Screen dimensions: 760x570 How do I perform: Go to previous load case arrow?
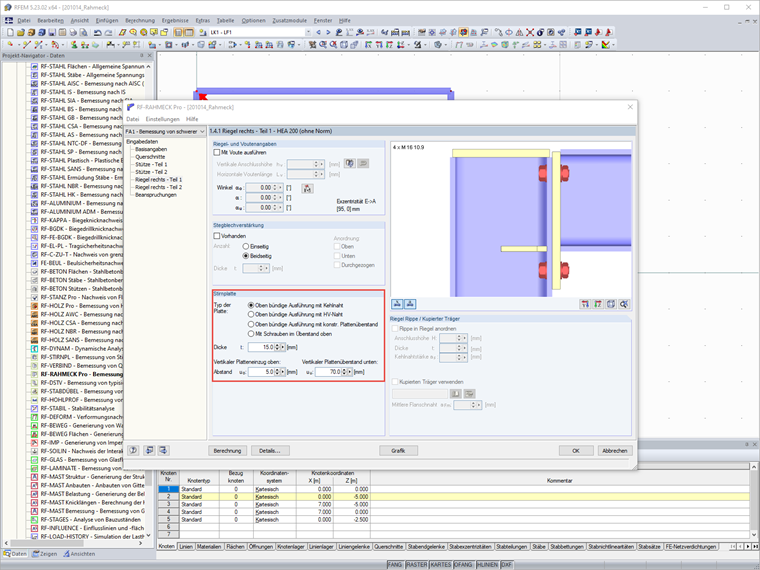click(x=318, y=32)
